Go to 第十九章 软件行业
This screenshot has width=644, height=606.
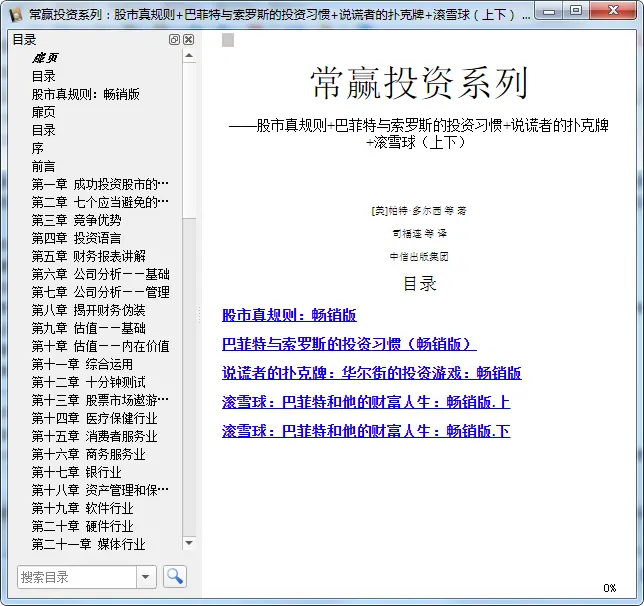pyautogui.click(x=83, y=508)
